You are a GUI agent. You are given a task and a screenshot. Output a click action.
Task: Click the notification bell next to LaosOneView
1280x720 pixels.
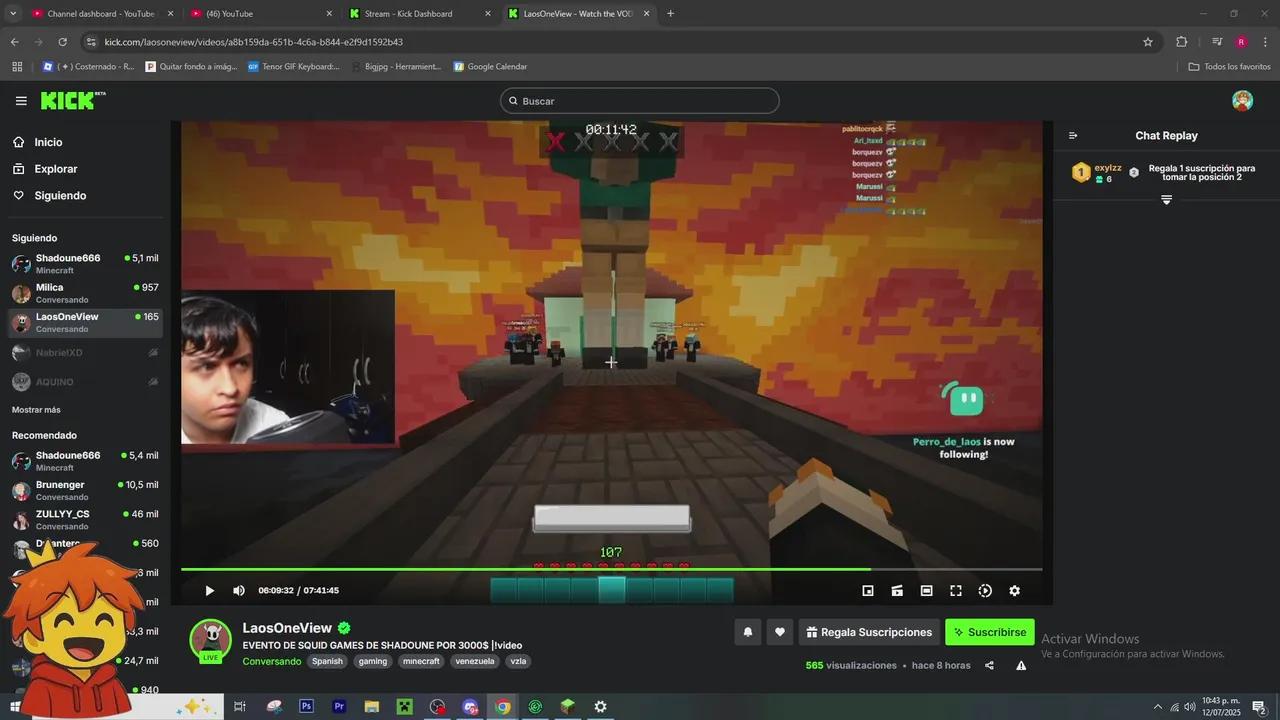[747, 632]
